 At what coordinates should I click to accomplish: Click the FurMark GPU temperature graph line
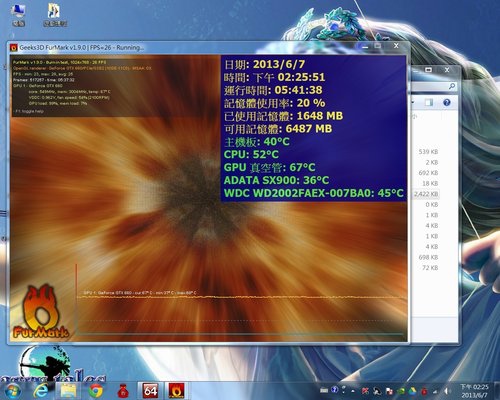coord(242,297)
